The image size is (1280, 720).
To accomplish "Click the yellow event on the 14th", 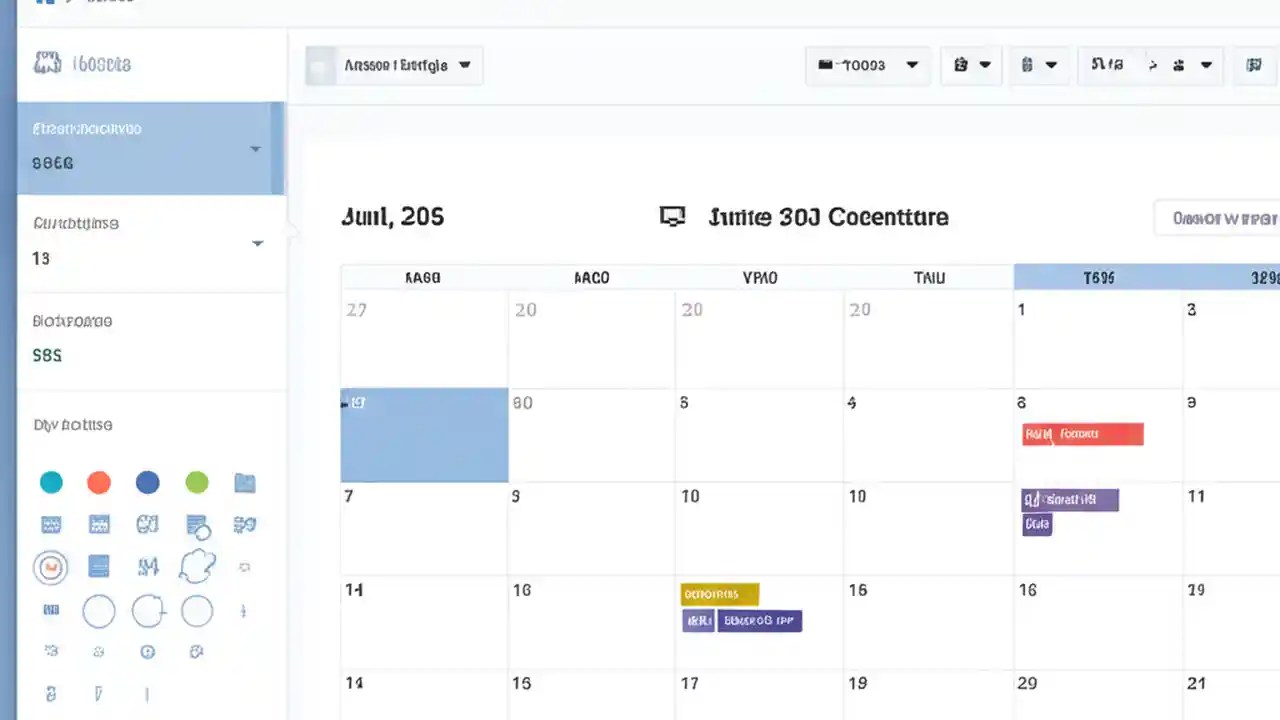I will (x=718, y=594).
